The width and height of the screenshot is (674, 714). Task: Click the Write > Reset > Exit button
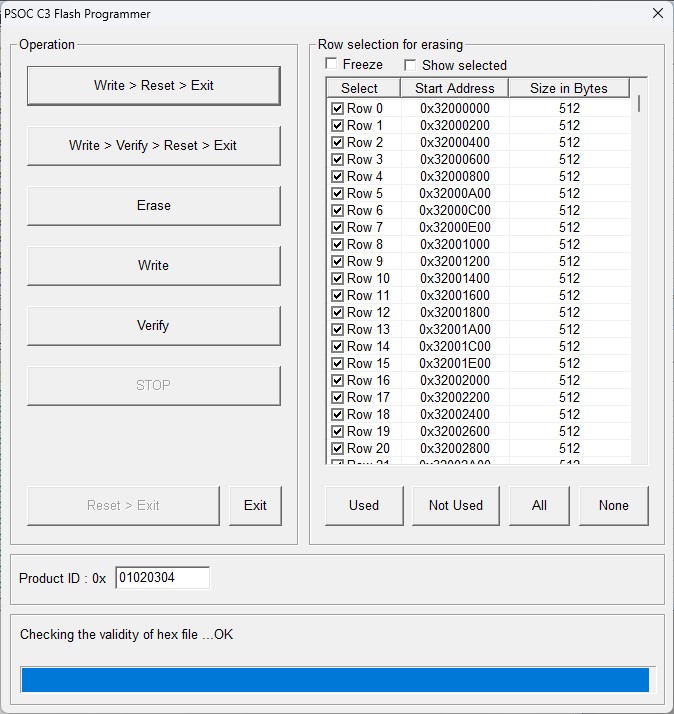pyautogui.click(x=153, y=86)
